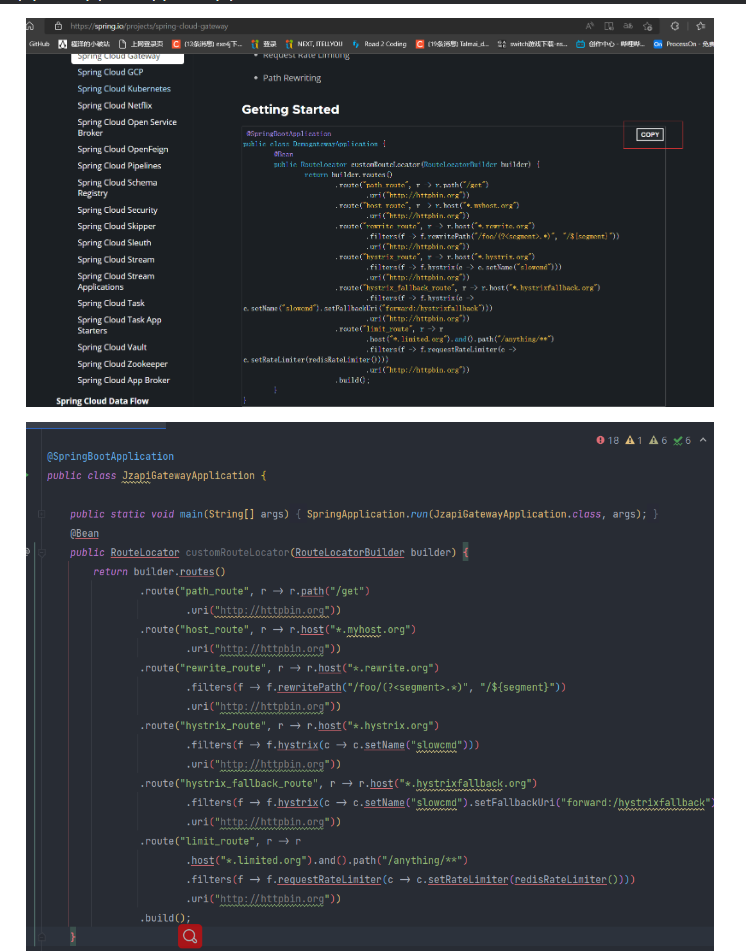Click the yellow warning indicator showing 1
The height and width of the screenshot is (951, 746).
coord(634,440)
